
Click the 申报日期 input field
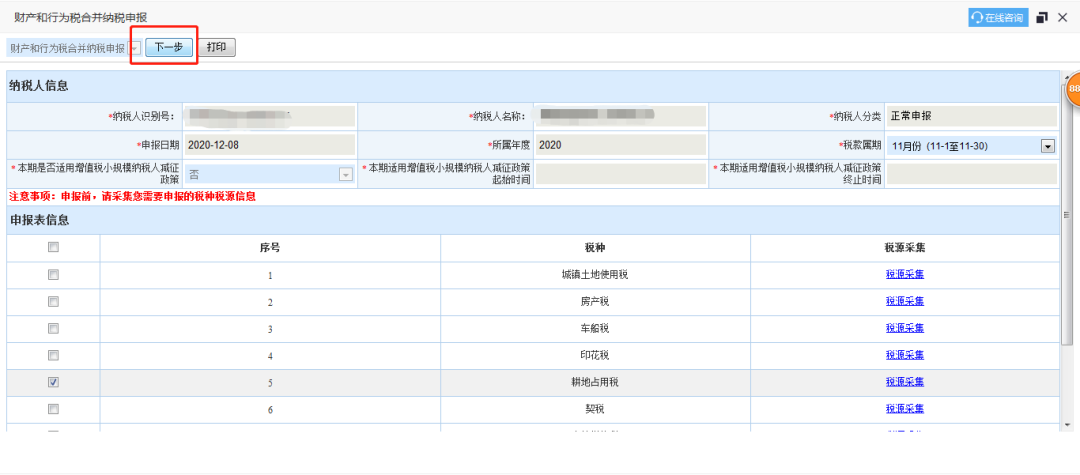[x=269, y=145]
